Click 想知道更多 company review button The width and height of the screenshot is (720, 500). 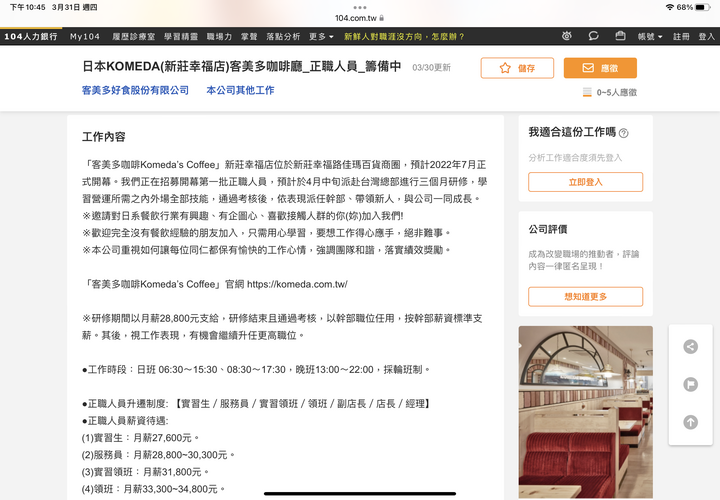tap(585, 297)
